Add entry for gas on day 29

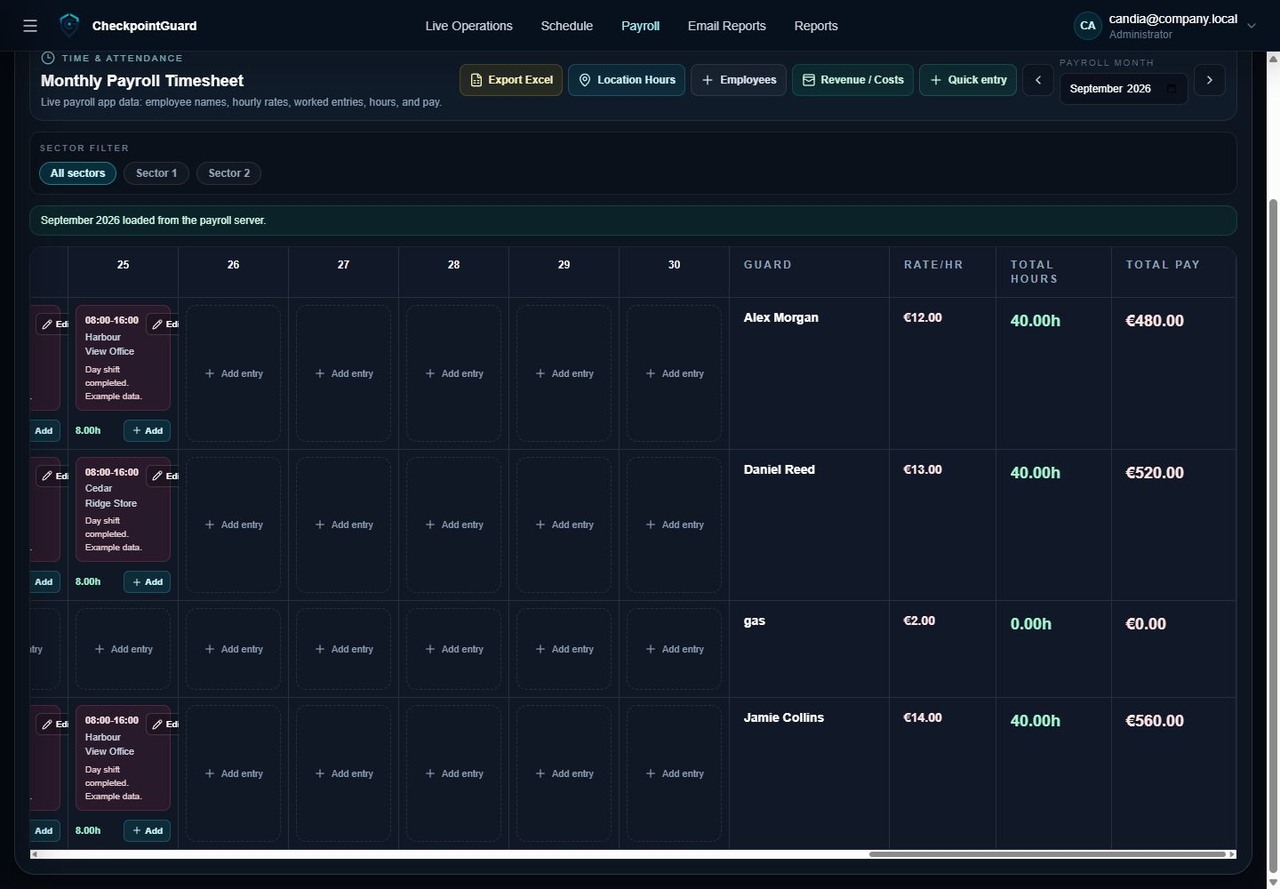(564, 649)
